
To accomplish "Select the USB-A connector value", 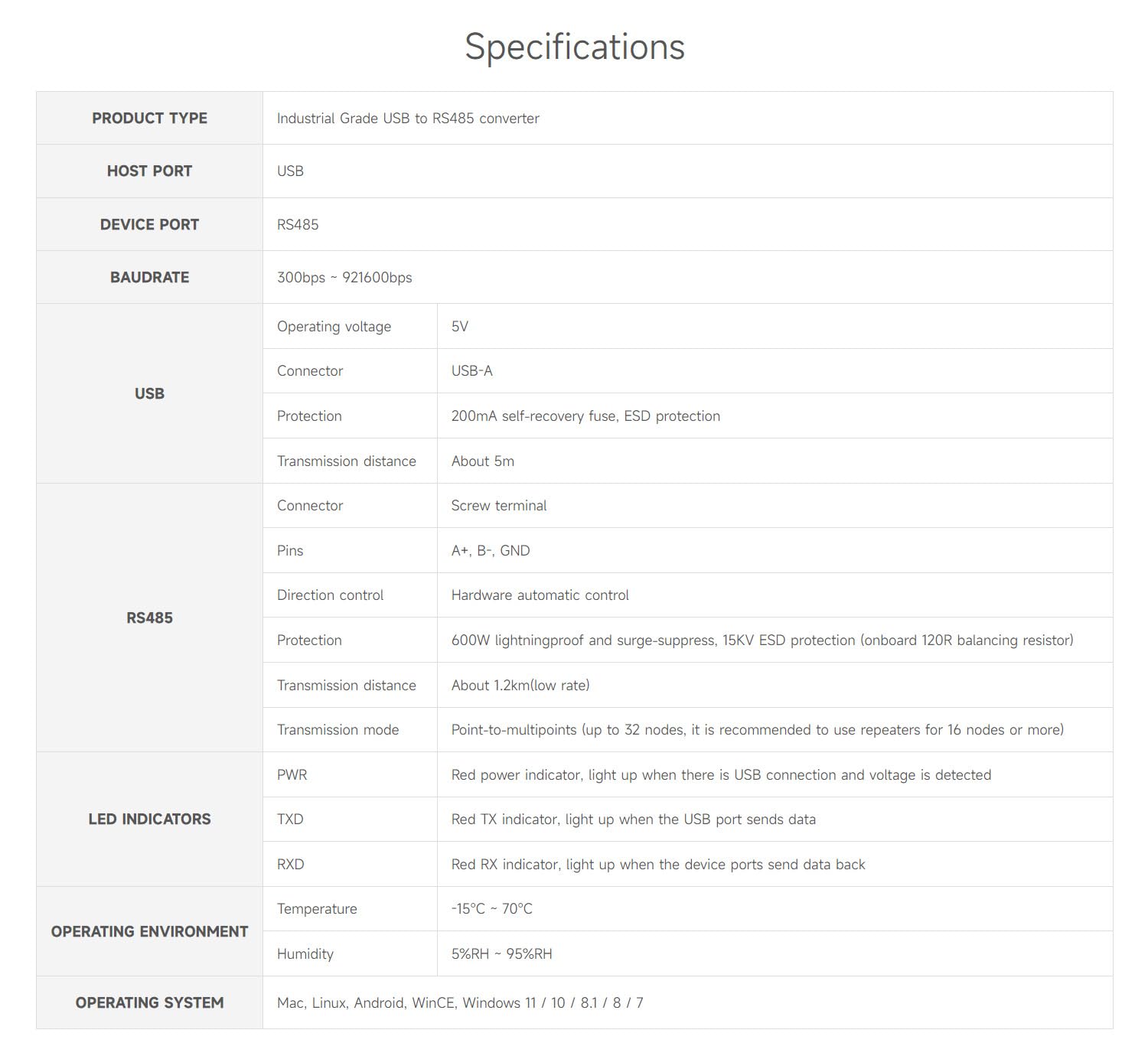I will (x=472, y=370).
